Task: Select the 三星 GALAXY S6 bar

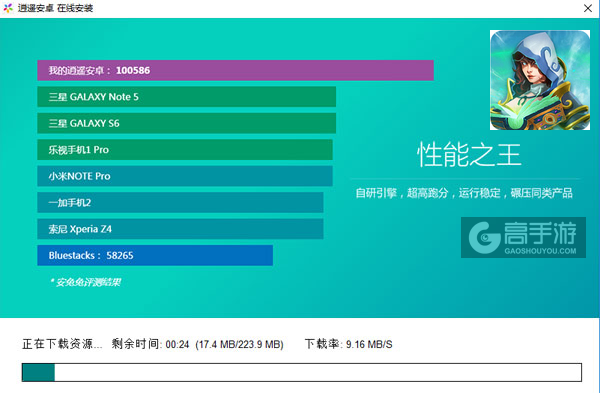Action: point(186,123)
